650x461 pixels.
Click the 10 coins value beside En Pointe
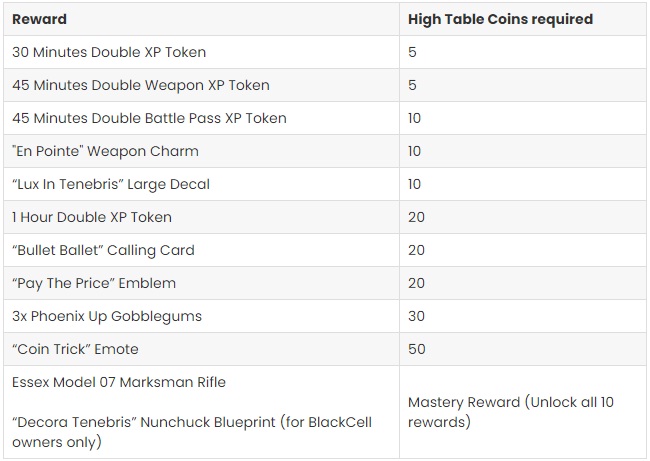(x=415, y=151)
